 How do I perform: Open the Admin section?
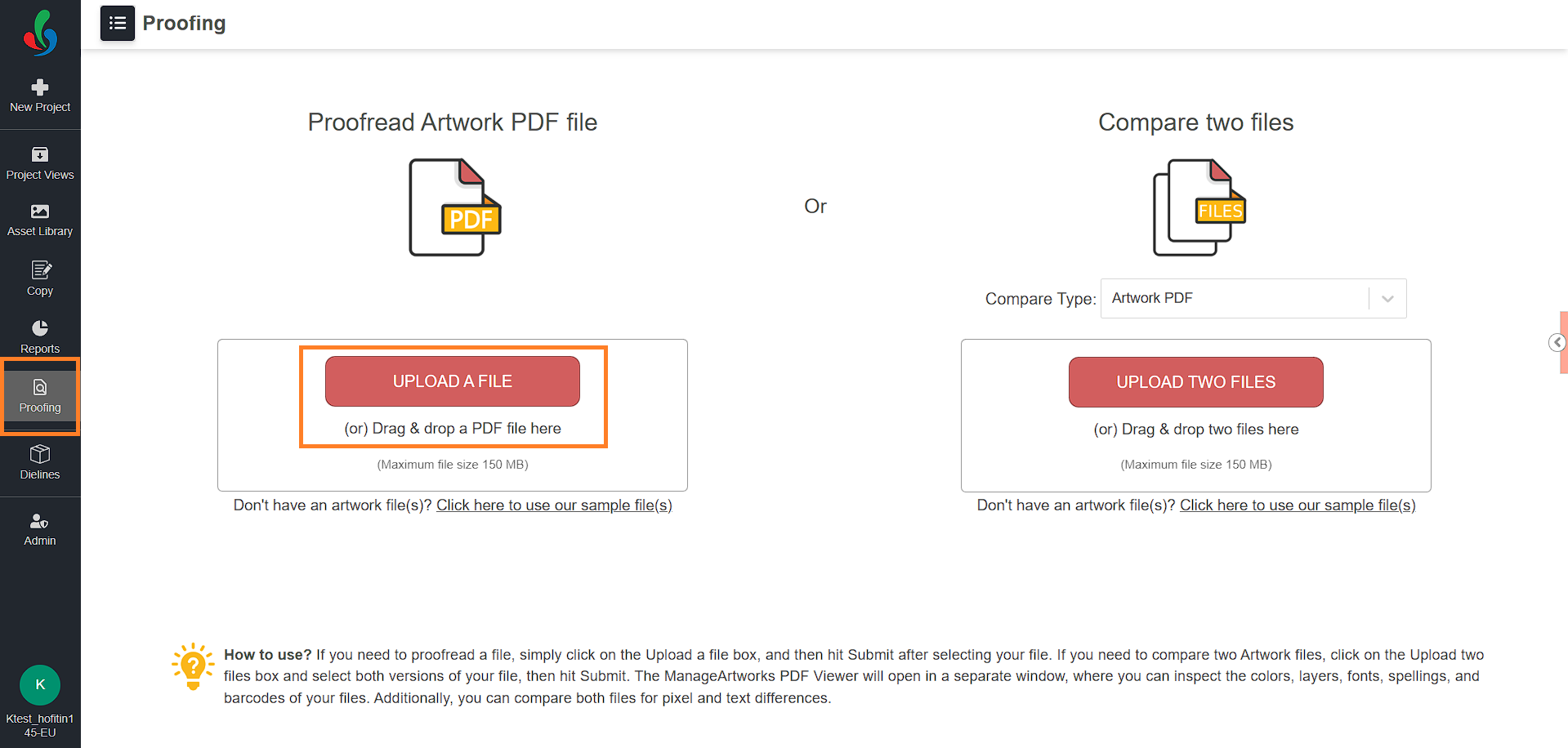click(x=40, y=529)
